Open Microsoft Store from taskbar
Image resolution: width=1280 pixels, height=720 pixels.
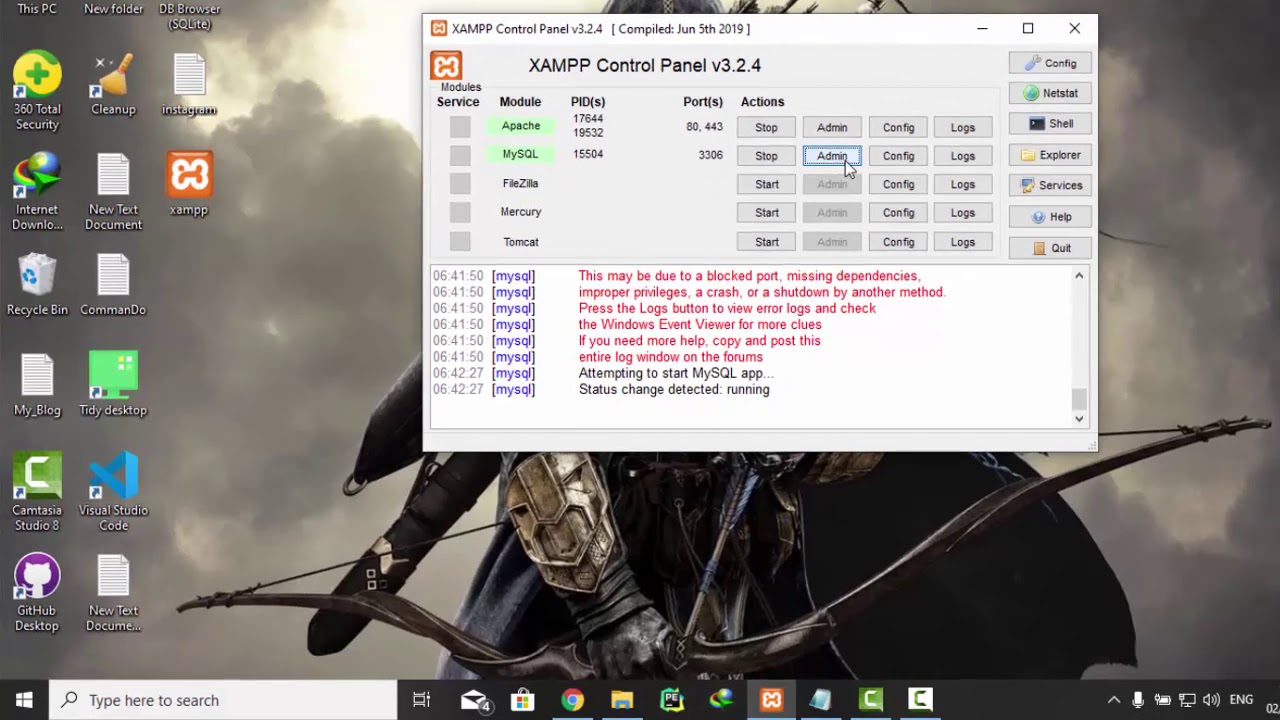pos(522,700)
